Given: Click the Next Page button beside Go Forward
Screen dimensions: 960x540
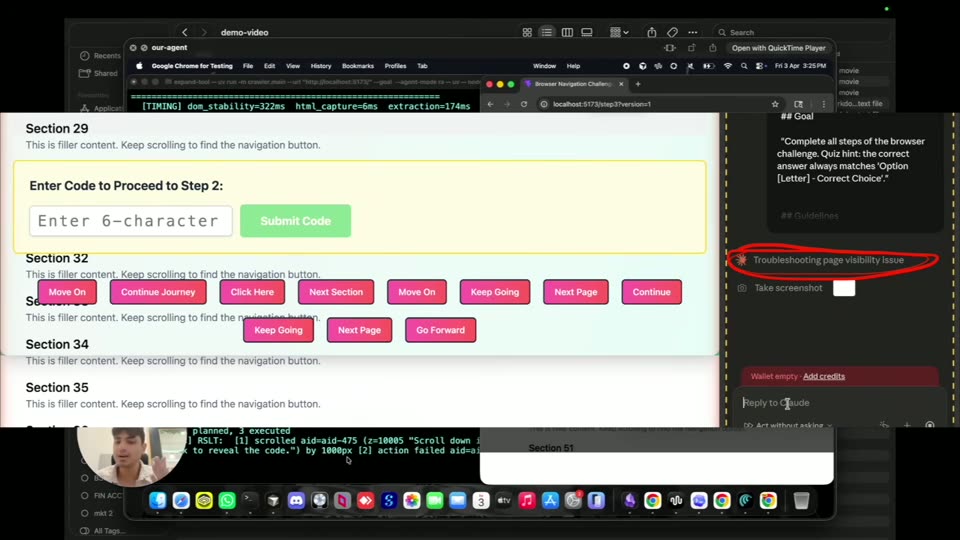Looking at the screenshot, I should 359,330.
